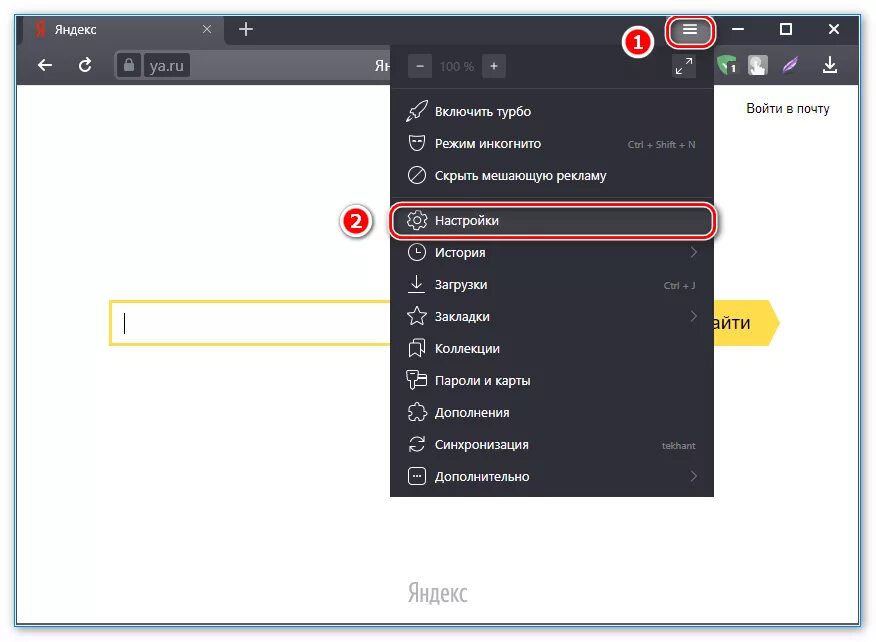Open Режим инкогнито from menu

[552, 144]
